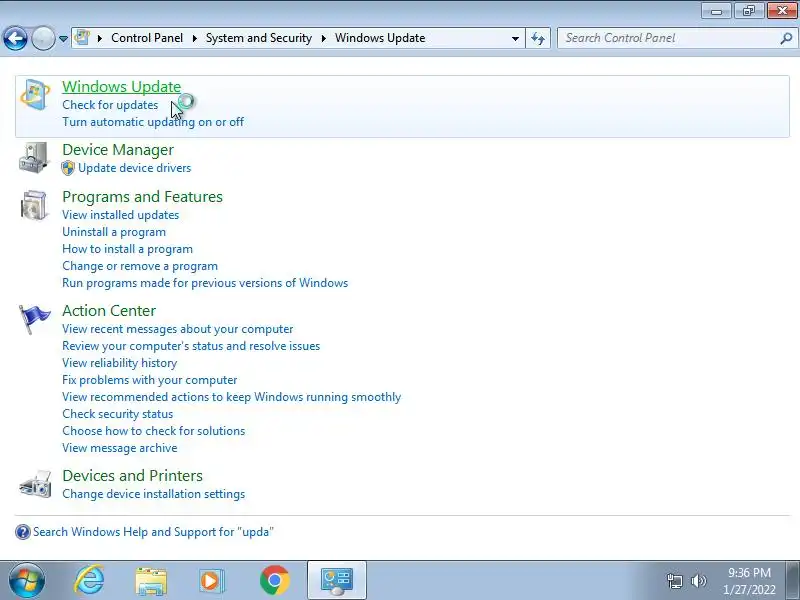Click the shield icon beside Update device drivers

[68, 168]
